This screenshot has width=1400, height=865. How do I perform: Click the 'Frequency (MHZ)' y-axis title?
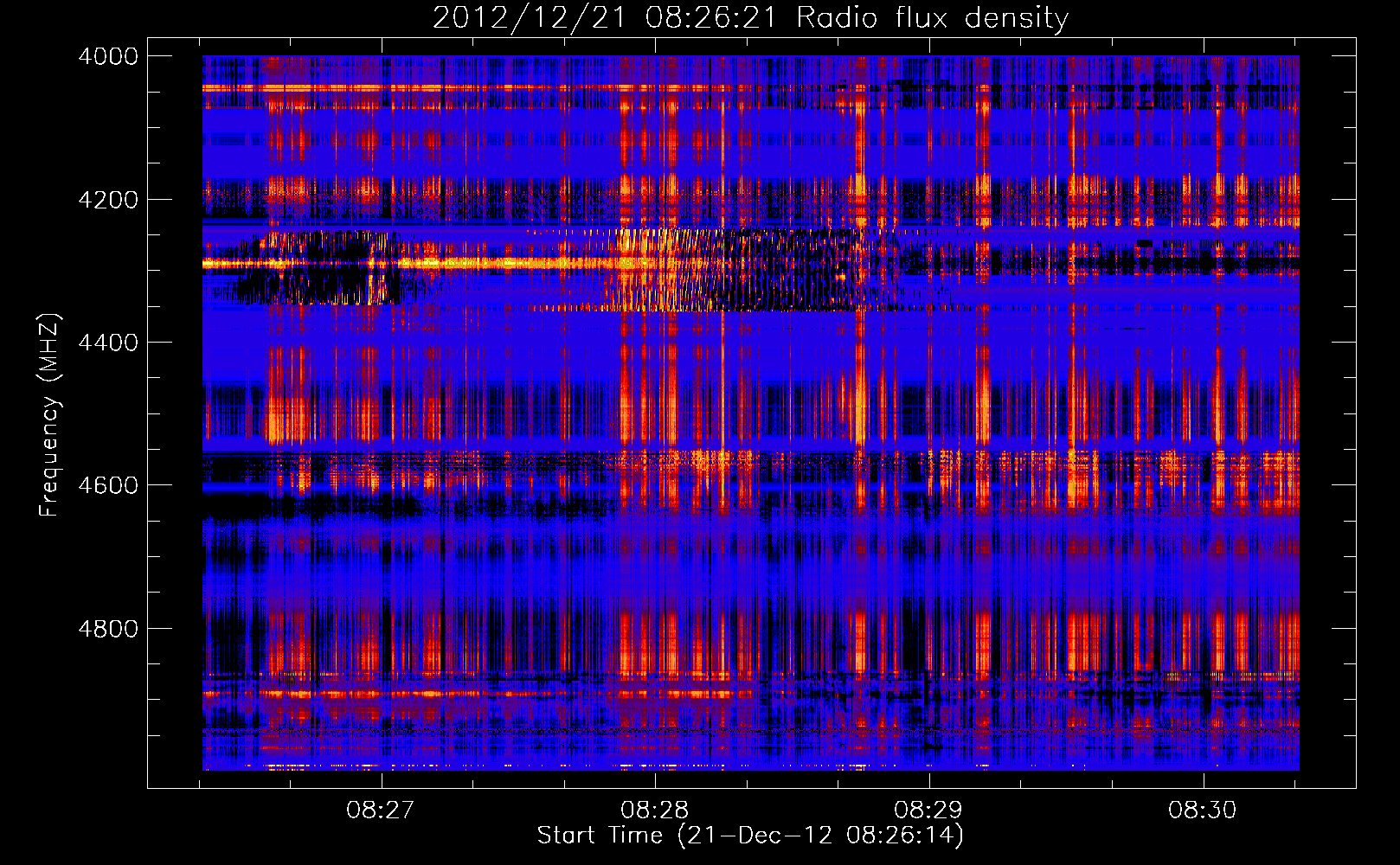point(50,415)
